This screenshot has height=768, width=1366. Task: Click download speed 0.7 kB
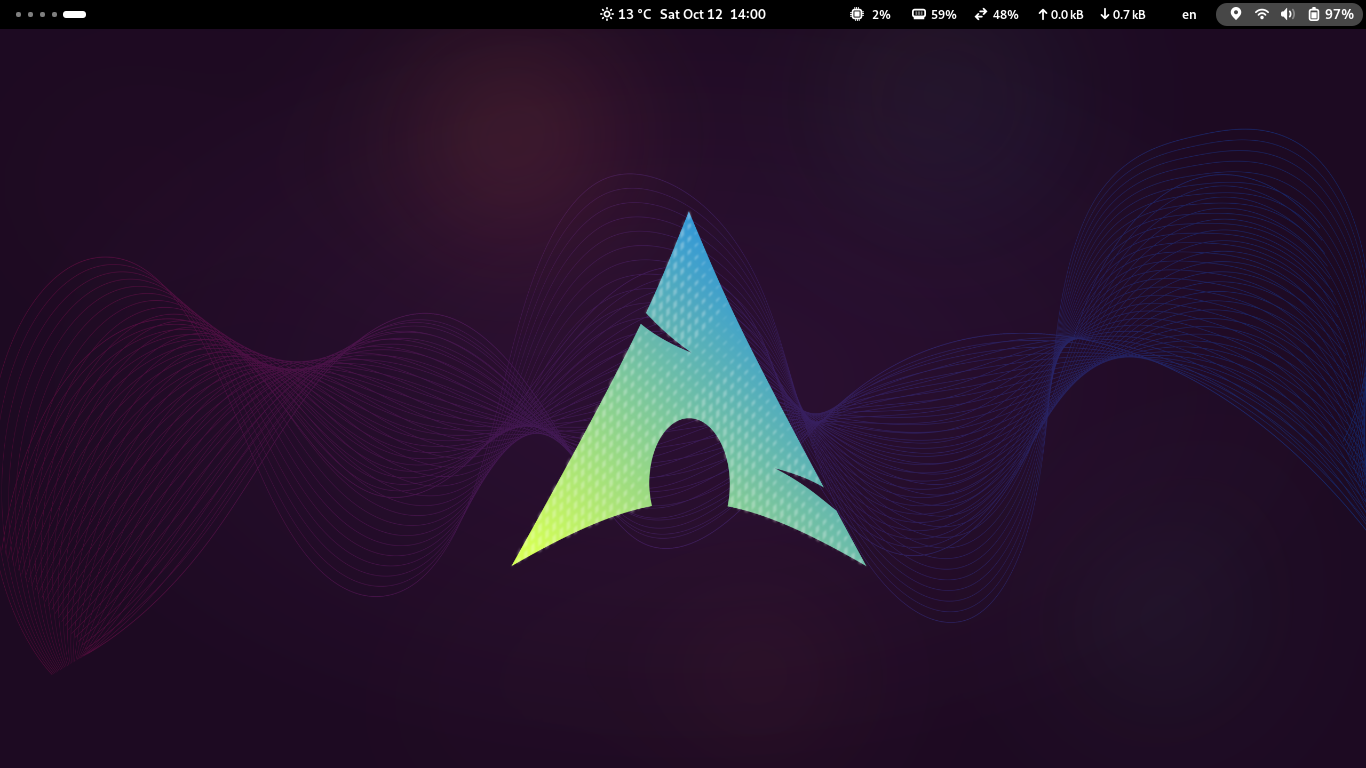pyautogui.click(x=1129, y=14)
